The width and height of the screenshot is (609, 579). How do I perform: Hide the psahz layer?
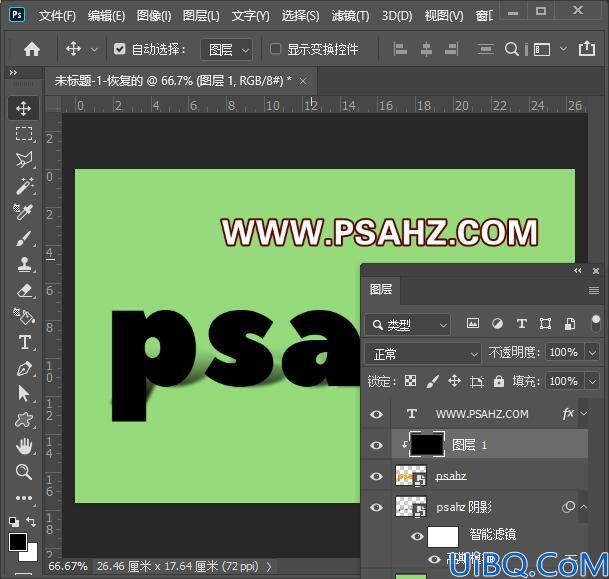click(x=376, y=476)
